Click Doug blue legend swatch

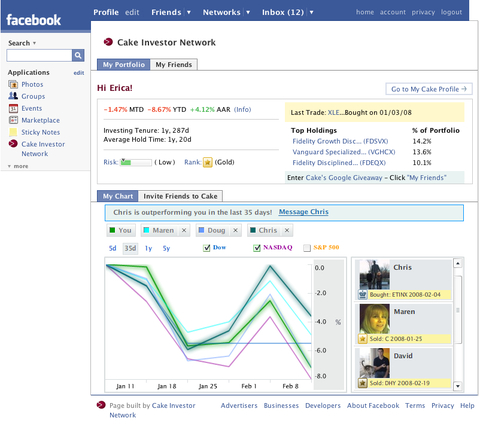click(x=201, y=230)
